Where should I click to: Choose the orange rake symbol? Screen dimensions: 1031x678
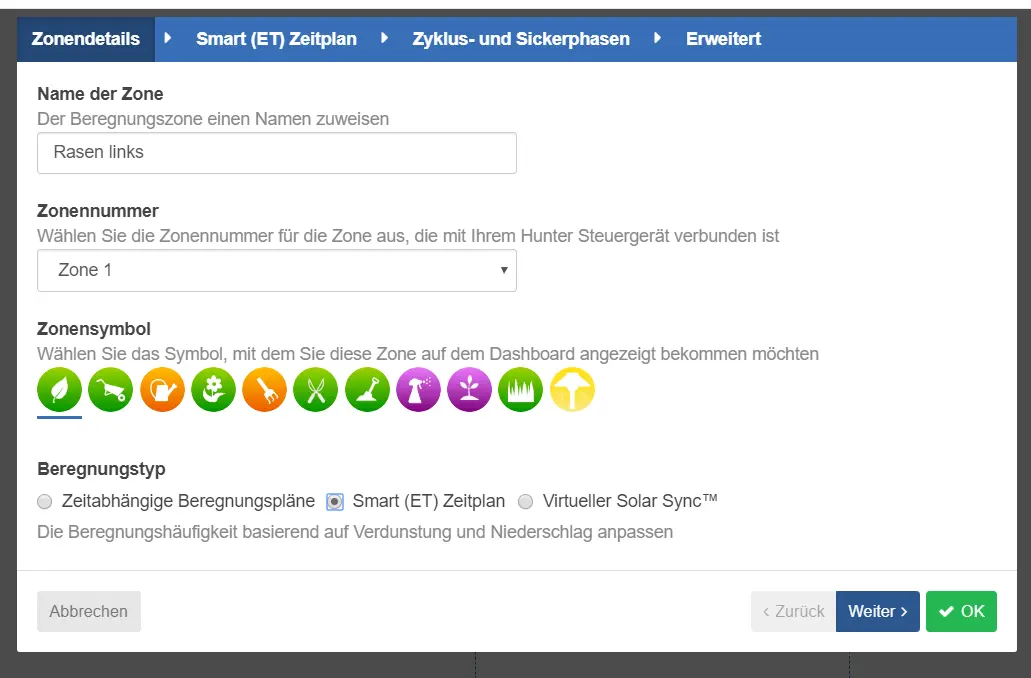[x=264, y=390]
